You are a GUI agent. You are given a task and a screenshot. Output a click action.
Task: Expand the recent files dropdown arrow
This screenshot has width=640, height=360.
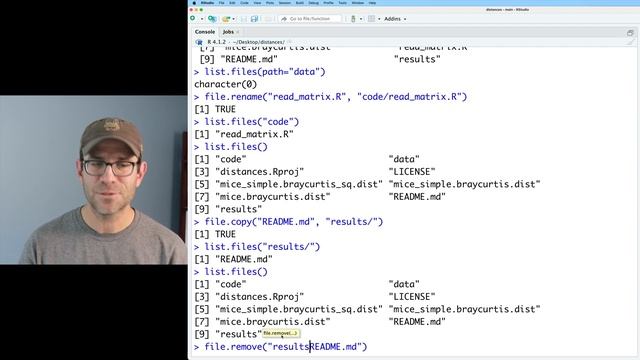pos(233,19)
